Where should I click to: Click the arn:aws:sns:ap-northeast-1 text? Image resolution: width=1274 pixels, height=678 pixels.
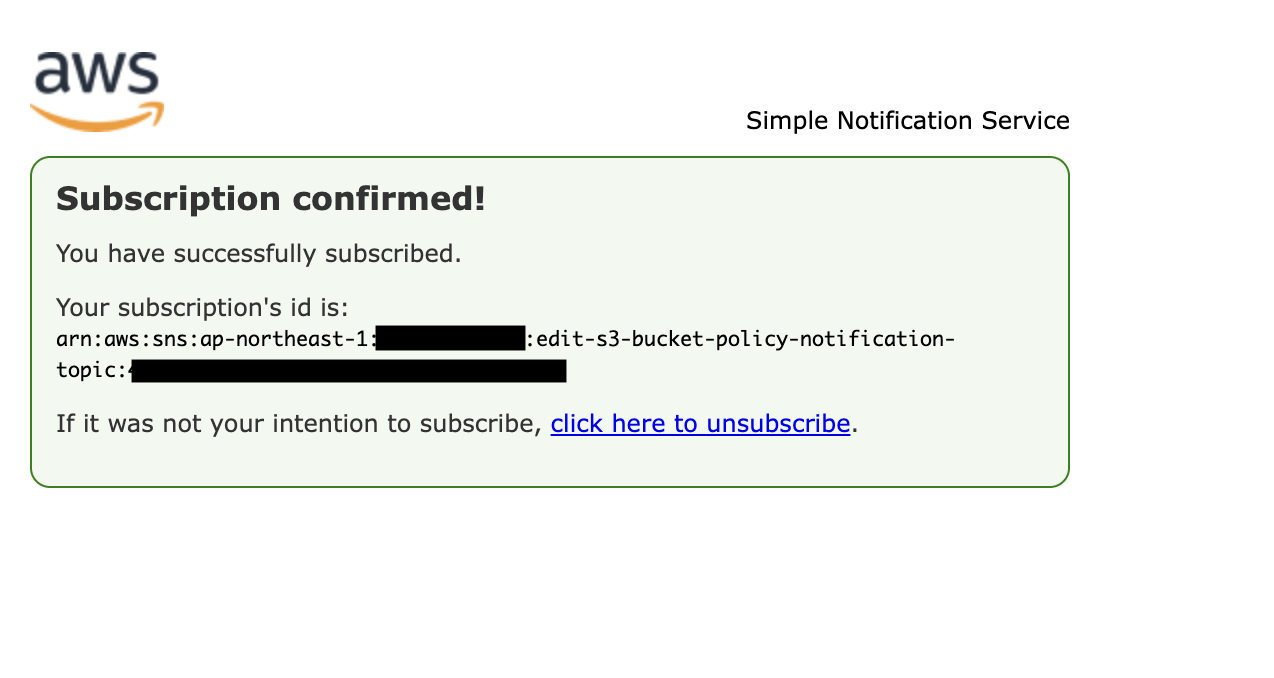click(x=214, y=339)
